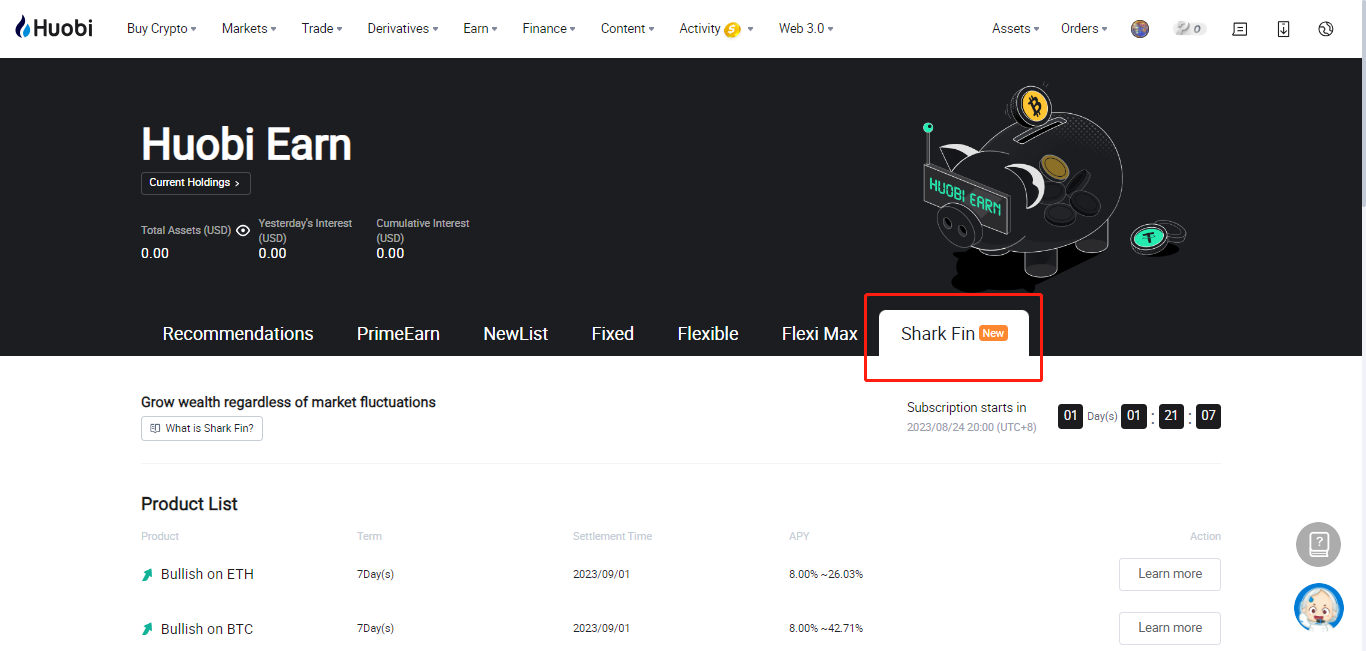
Task: Open the messages icon in header
Action: pos(1240,29)
